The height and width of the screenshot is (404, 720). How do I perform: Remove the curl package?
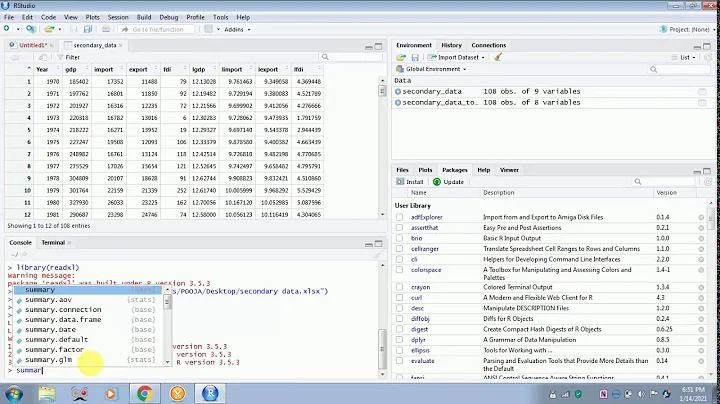(701, 298)
